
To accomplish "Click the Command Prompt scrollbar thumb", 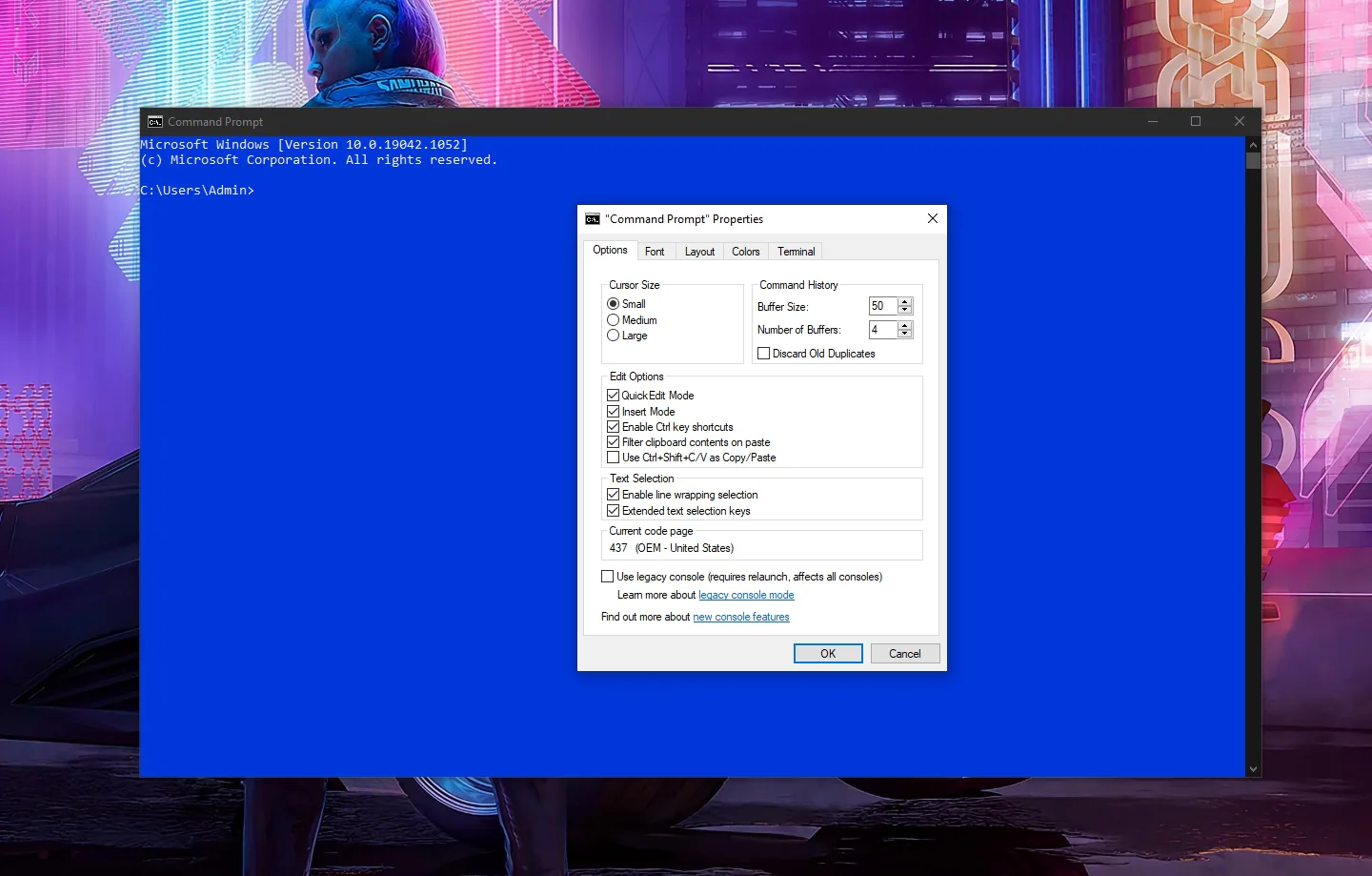I will 1253,161.
